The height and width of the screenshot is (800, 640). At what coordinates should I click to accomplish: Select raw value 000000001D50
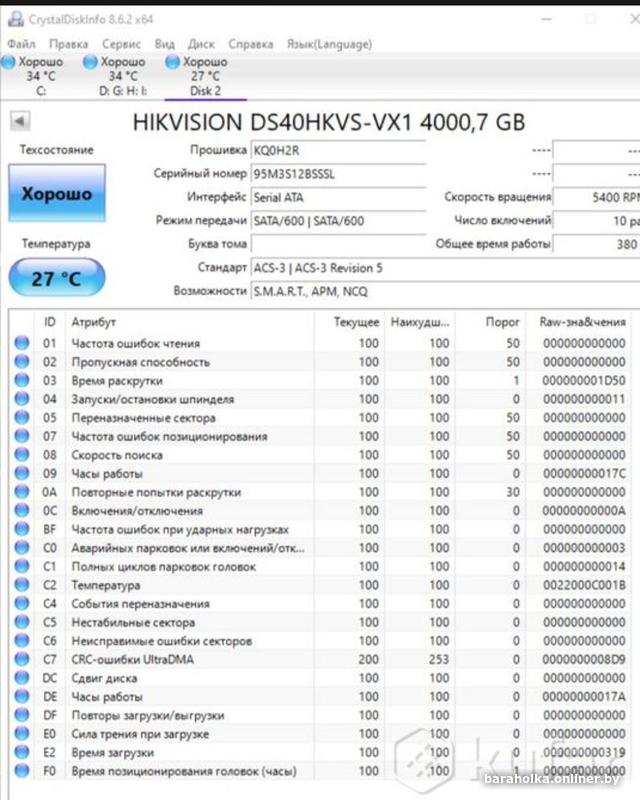[584, 381]
